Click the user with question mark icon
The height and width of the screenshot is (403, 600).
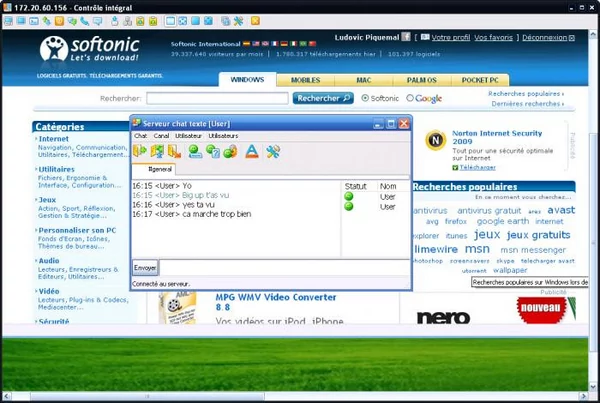click(213, 151)
